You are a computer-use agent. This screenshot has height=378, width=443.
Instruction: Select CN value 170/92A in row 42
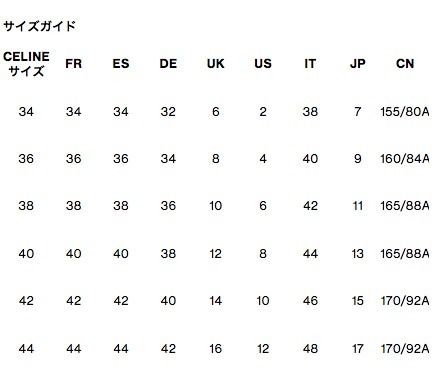point(405,301)
